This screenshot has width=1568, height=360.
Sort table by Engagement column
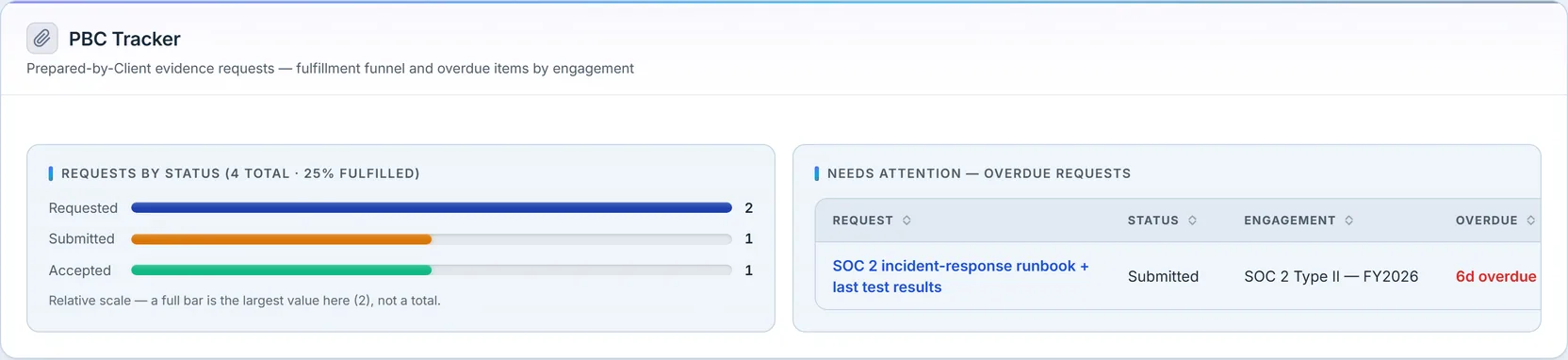point(1348,221)
